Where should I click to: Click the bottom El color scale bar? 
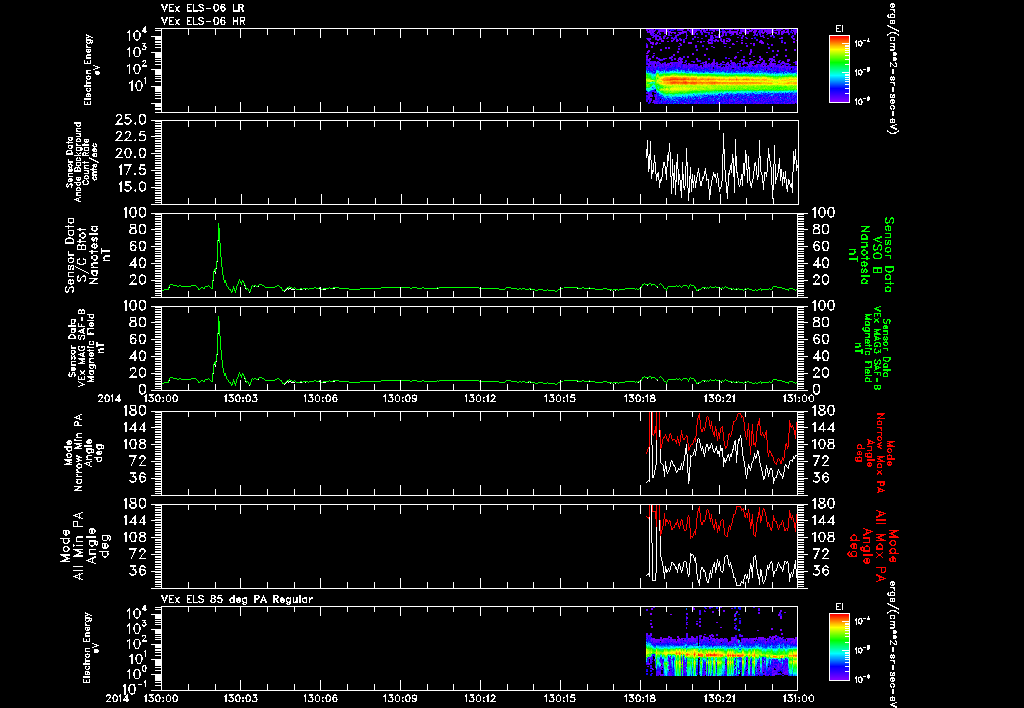[839, 647]
